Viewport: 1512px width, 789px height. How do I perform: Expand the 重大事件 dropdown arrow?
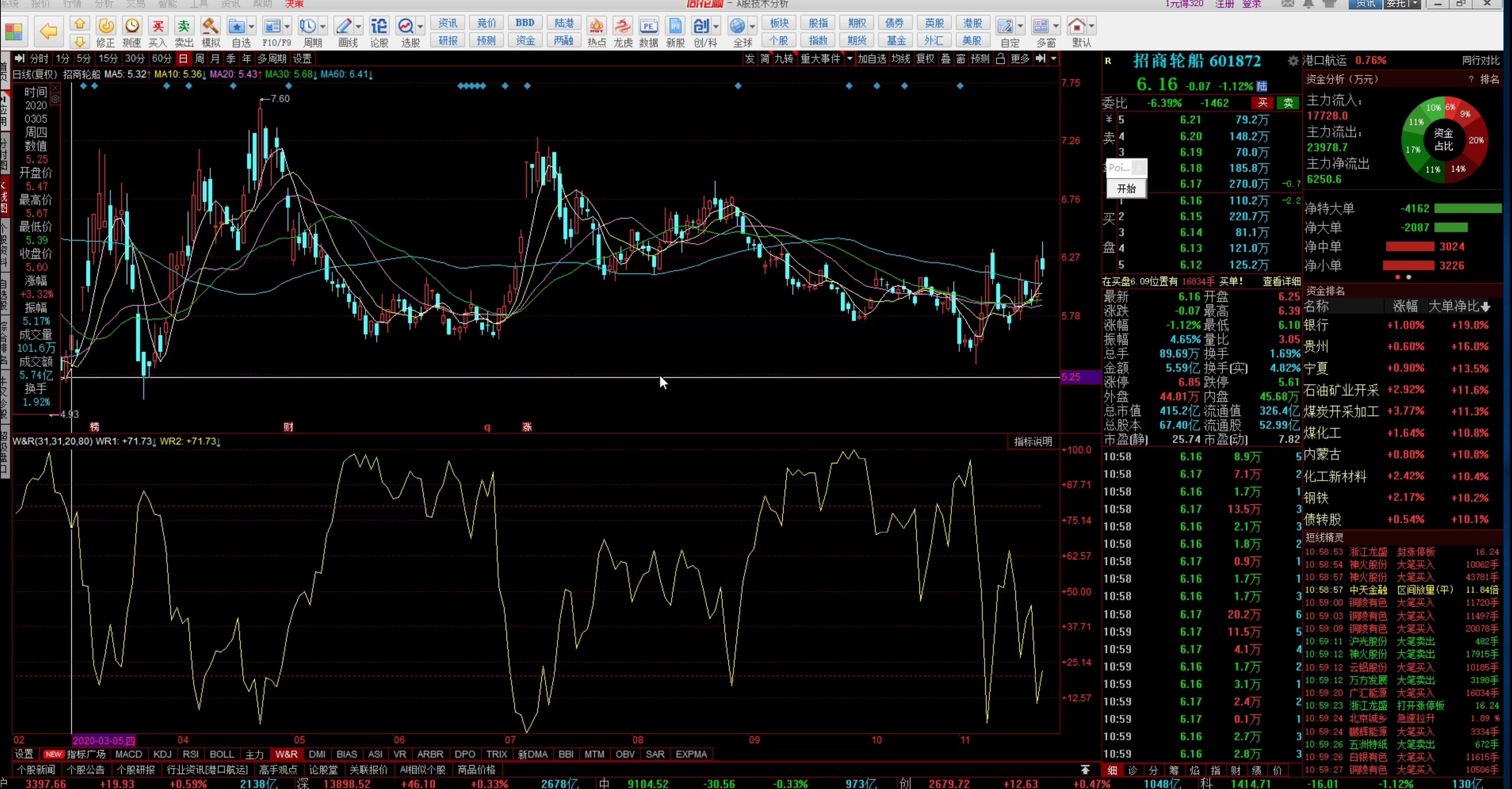pos(849,59)
